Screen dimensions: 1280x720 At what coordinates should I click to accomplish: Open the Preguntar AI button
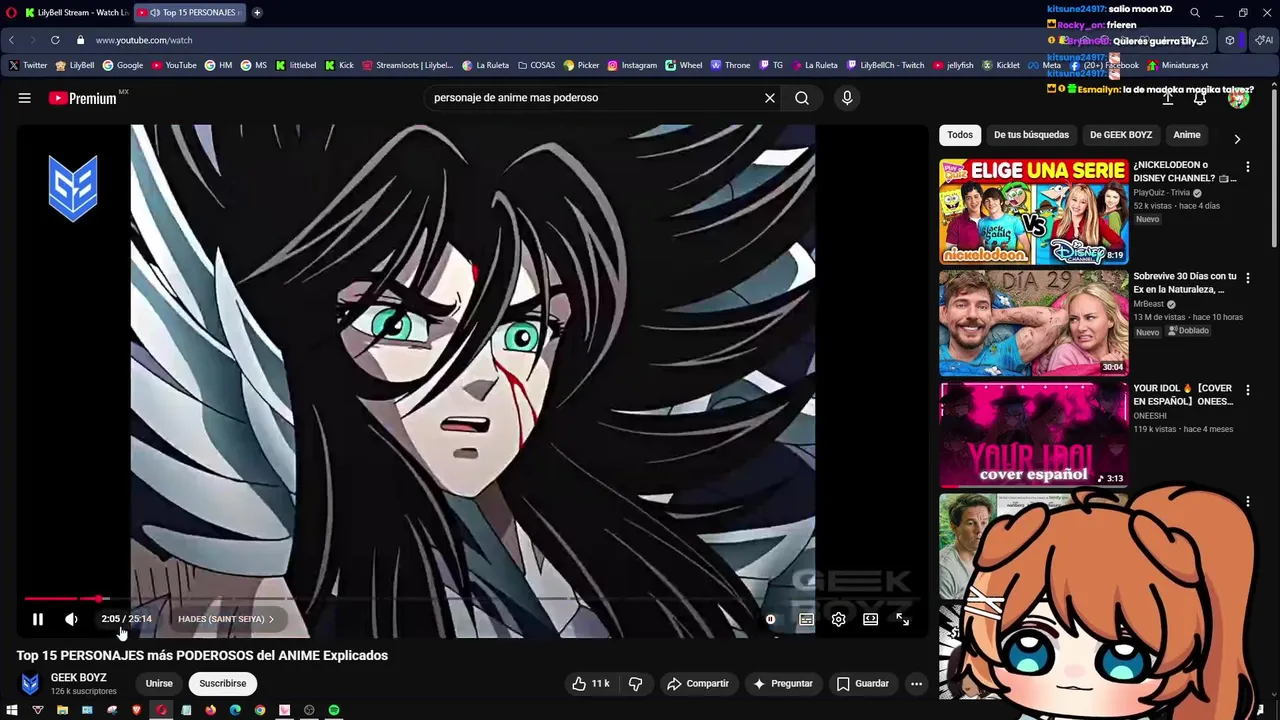pyautogui.click(x=782, y=683)
